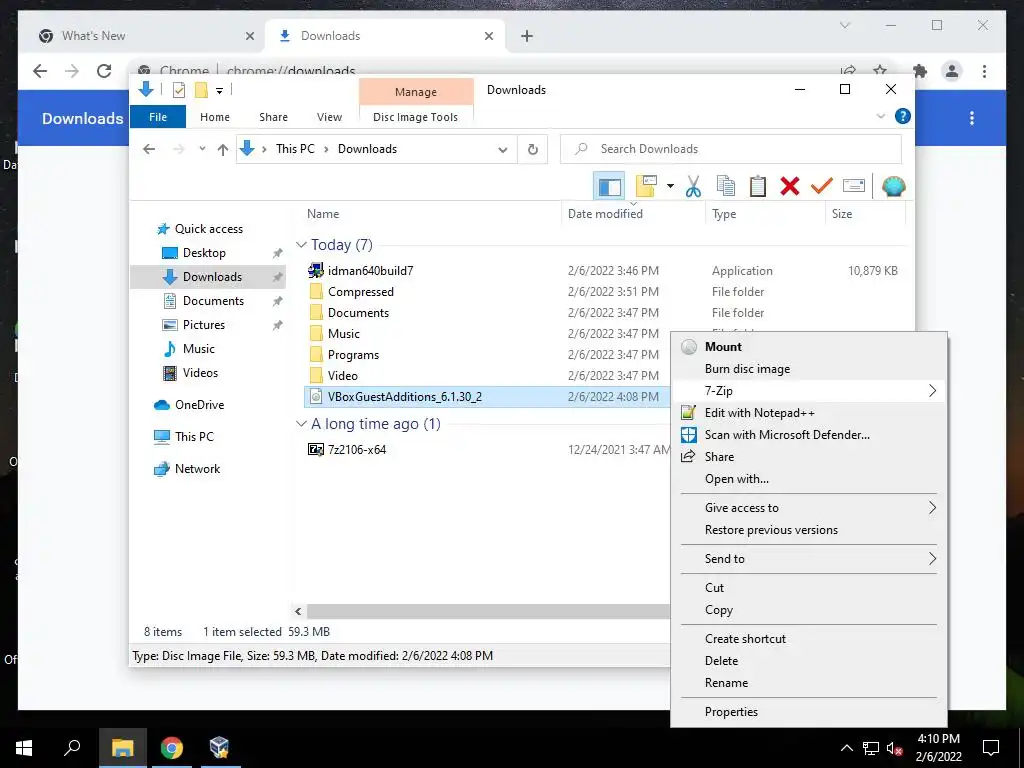This screenshot has width=1024, height=768.
Task: Open VirtualBox from the taskbar
Action: coord(219,748)
